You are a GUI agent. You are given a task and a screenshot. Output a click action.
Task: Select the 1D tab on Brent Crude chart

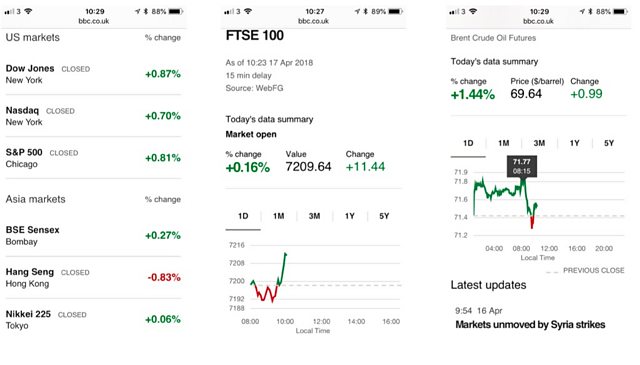click(468, 143)
